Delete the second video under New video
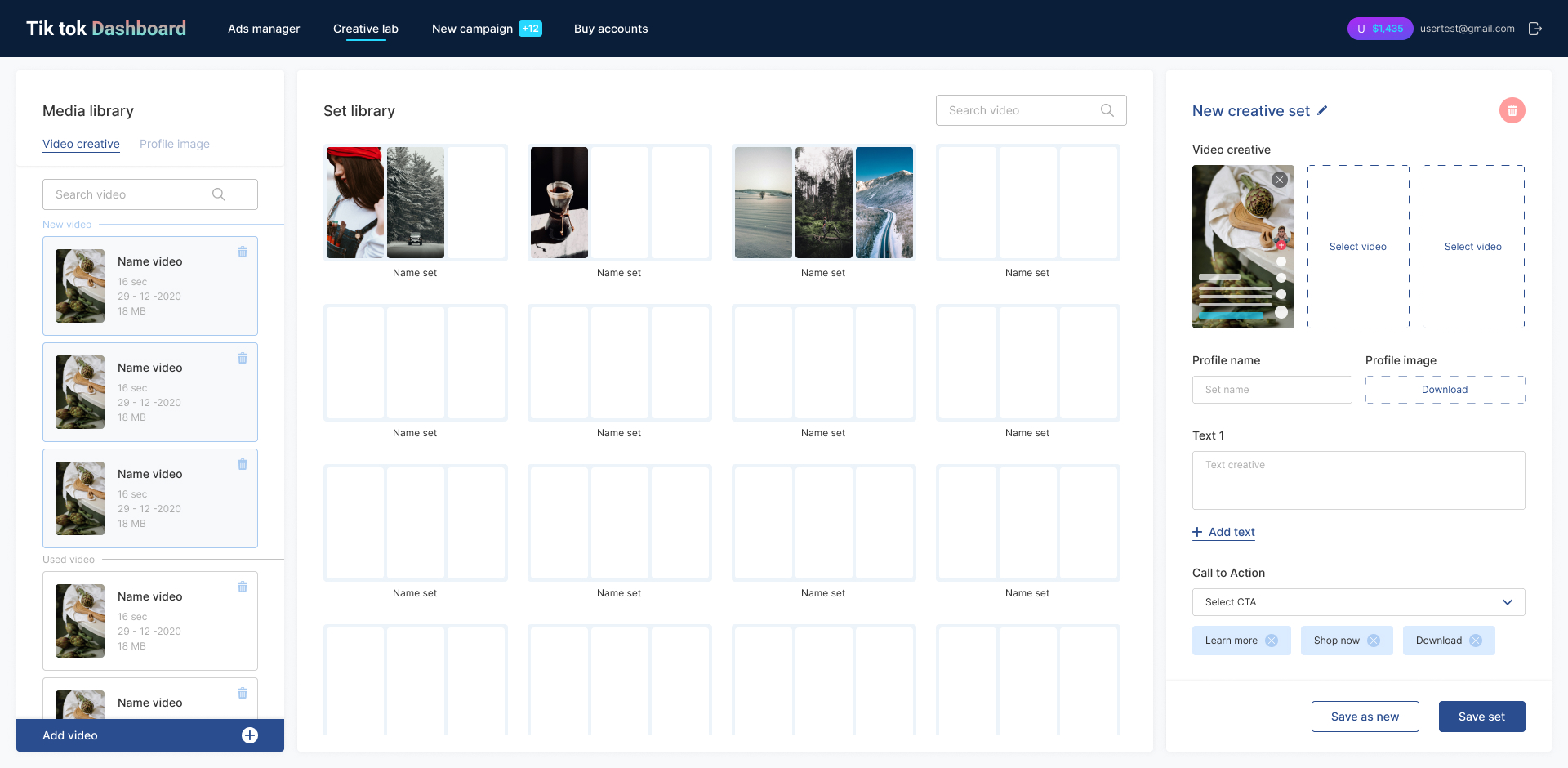 point(243,358)
